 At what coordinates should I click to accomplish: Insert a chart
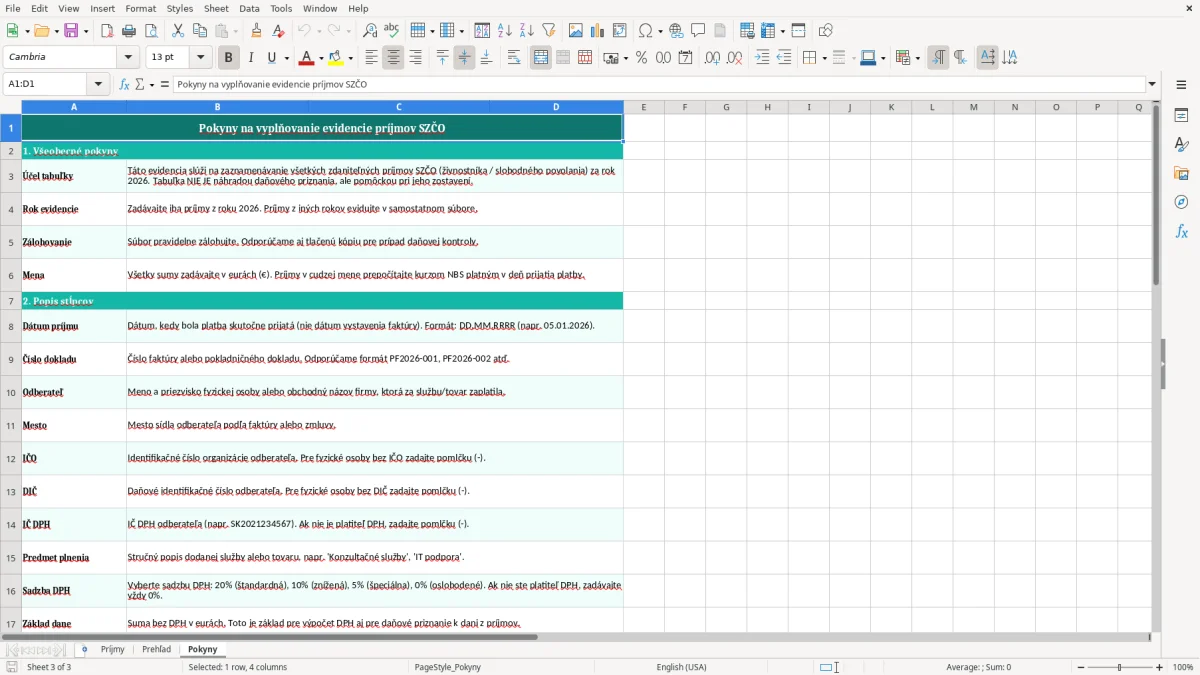[598, 31]
